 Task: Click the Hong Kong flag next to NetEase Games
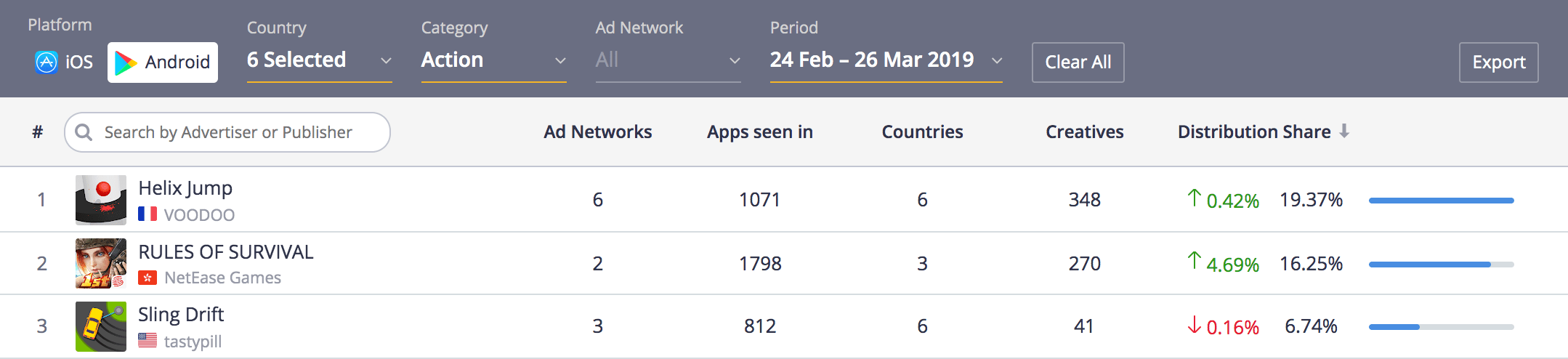coord(147,278)
